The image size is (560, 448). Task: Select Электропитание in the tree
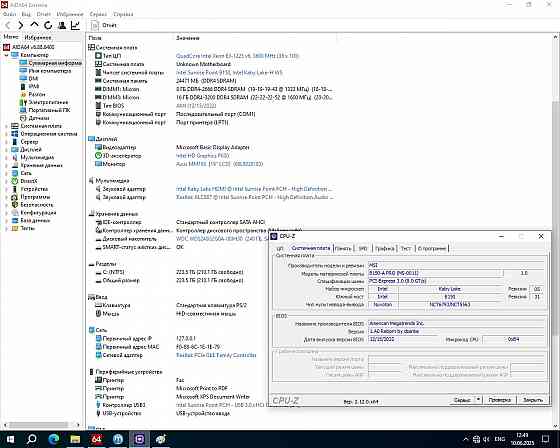pos(44,102)
